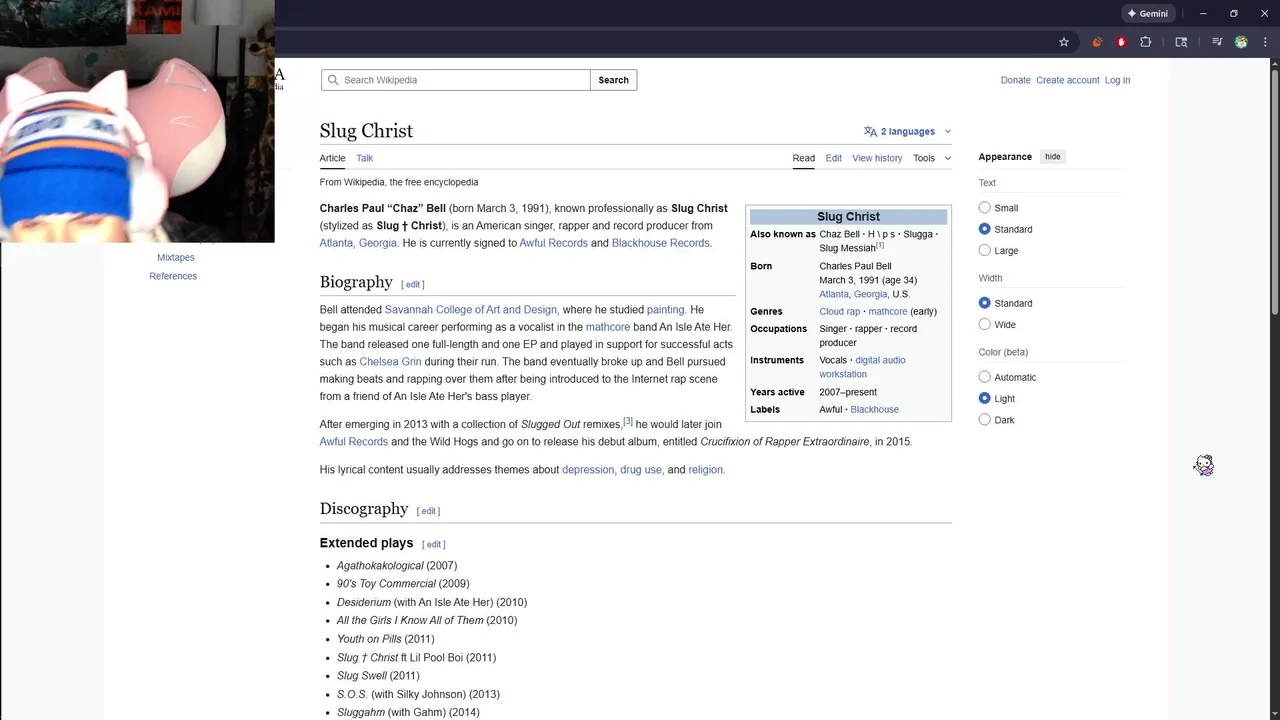Select Standard text size
1280x720 pixels.
pos(984,229)
